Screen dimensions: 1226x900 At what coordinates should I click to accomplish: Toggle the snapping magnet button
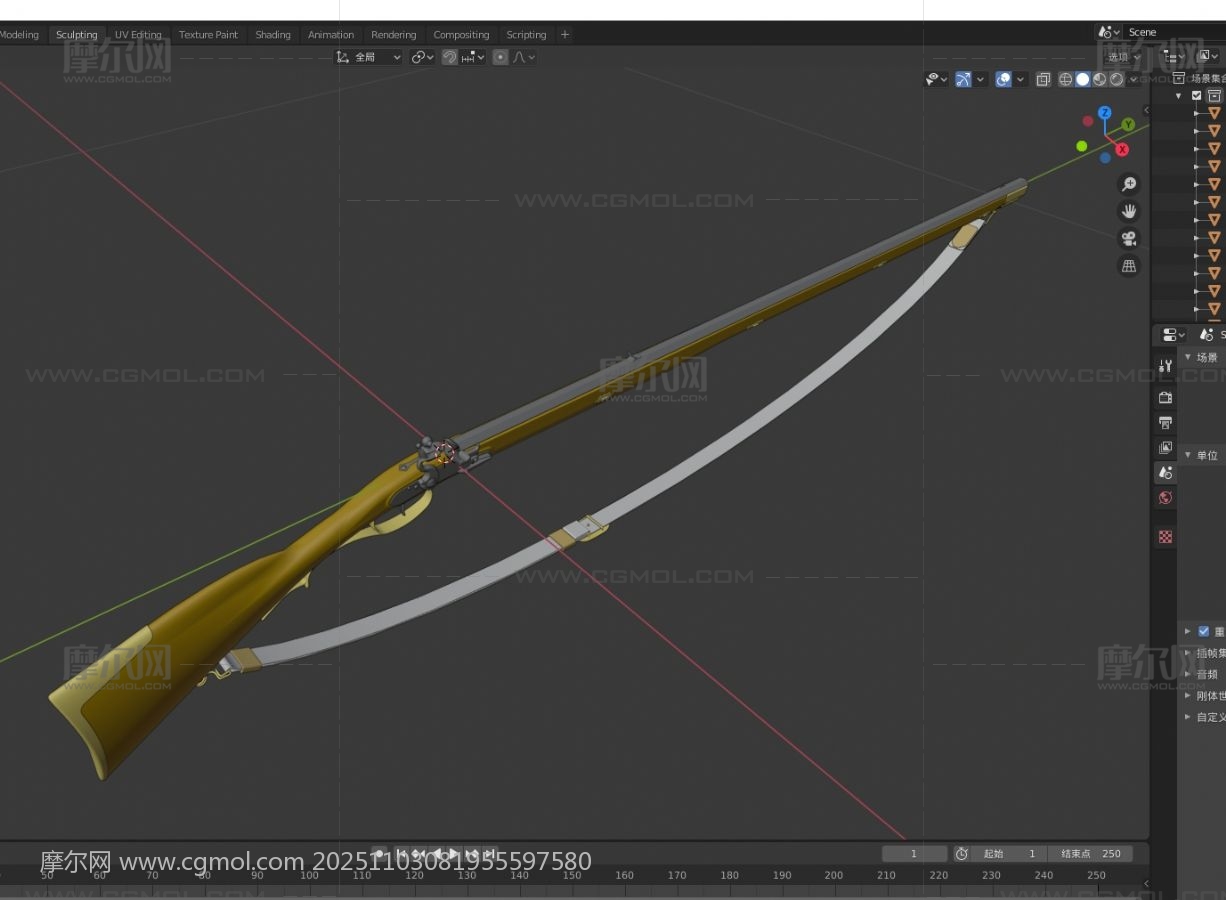(450, 57)
